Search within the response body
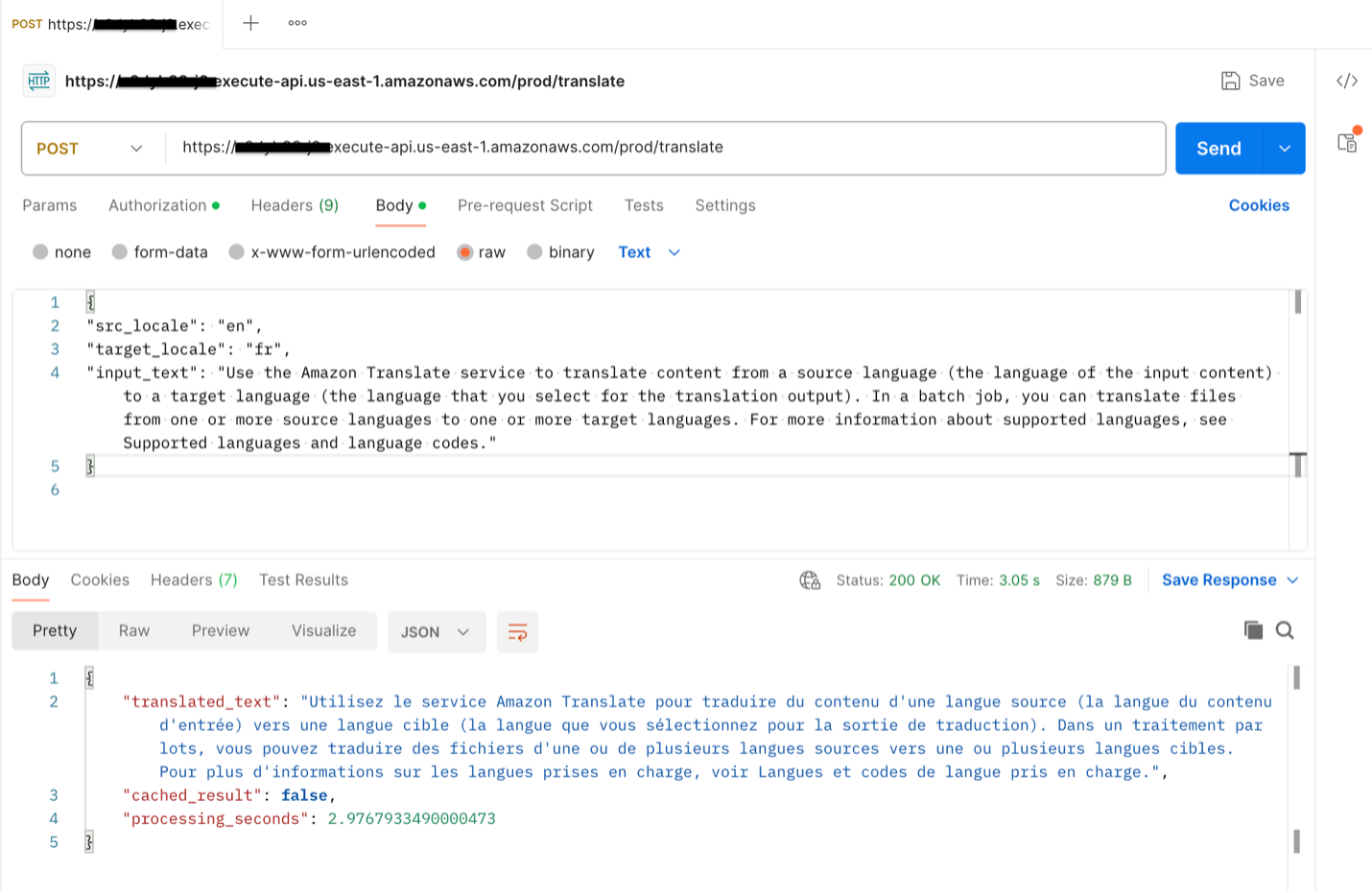 (x=1285, y=630)
